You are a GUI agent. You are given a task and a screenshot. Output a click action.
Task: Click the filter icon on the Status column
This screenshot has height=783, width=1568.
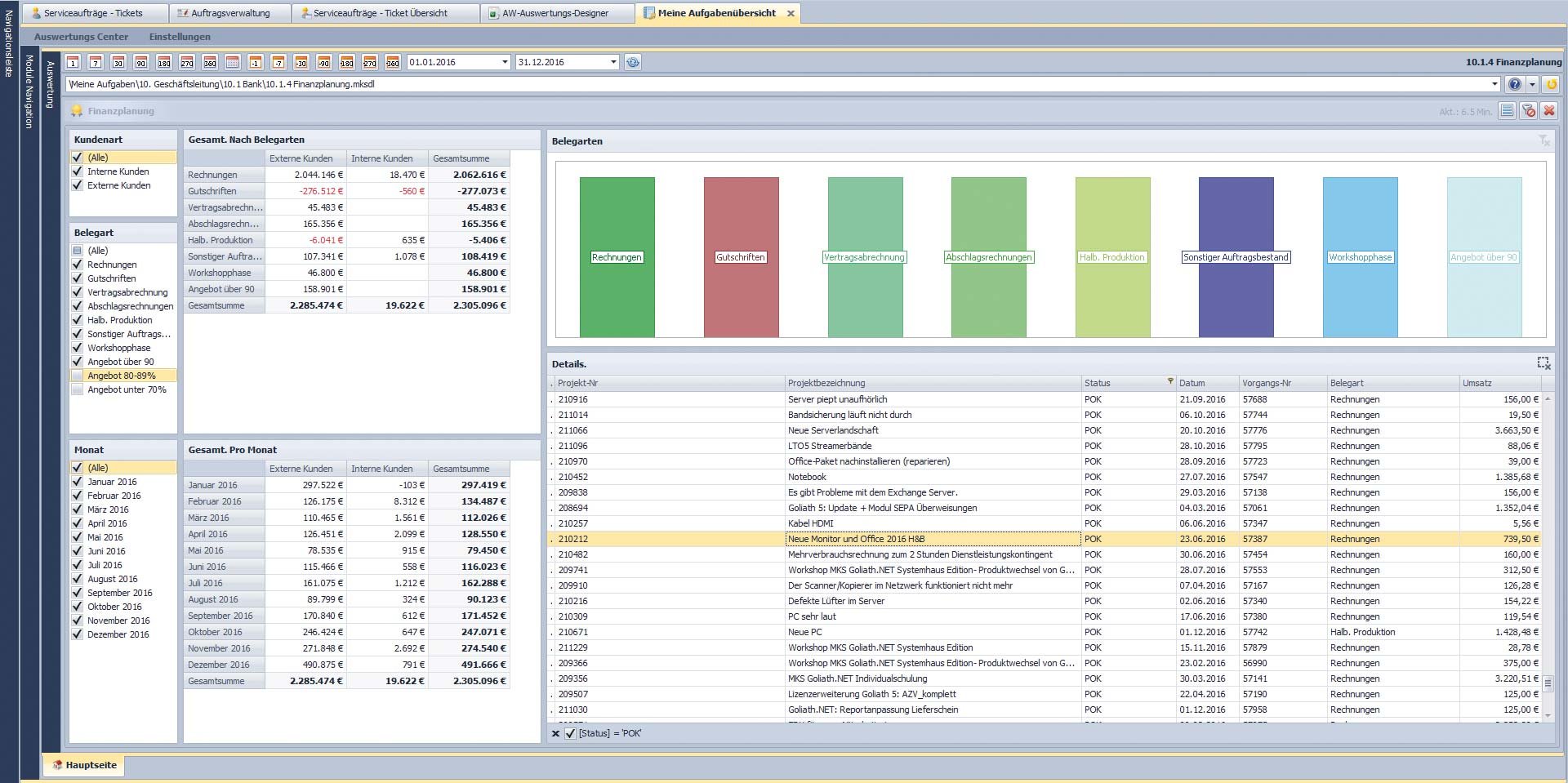1169,381
